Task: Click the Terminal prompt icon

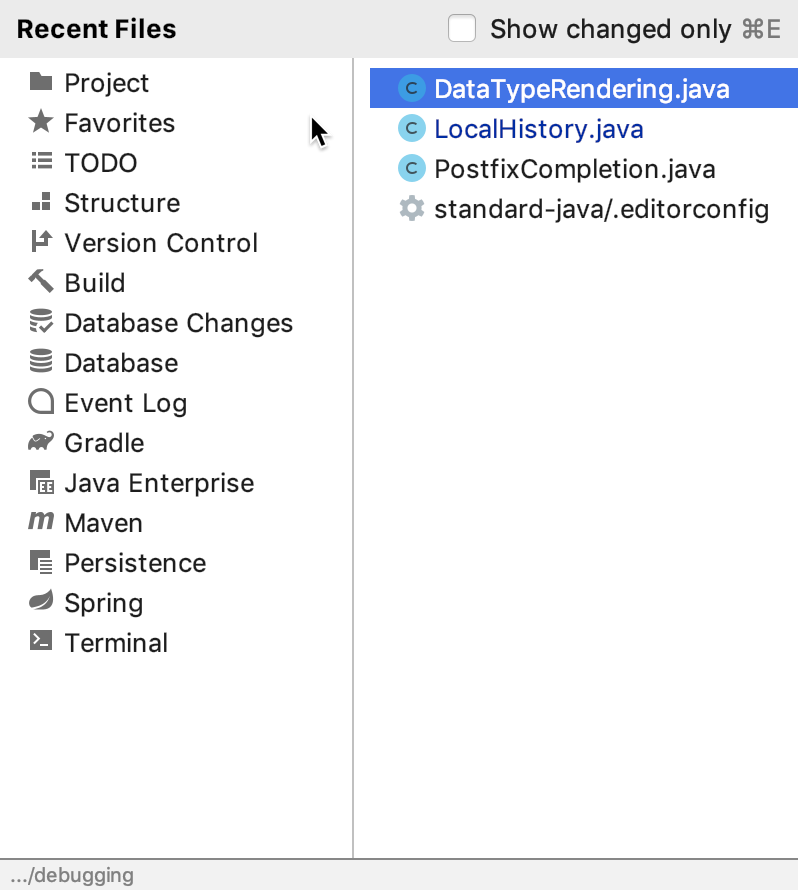Action: click(x=41, y=641)
